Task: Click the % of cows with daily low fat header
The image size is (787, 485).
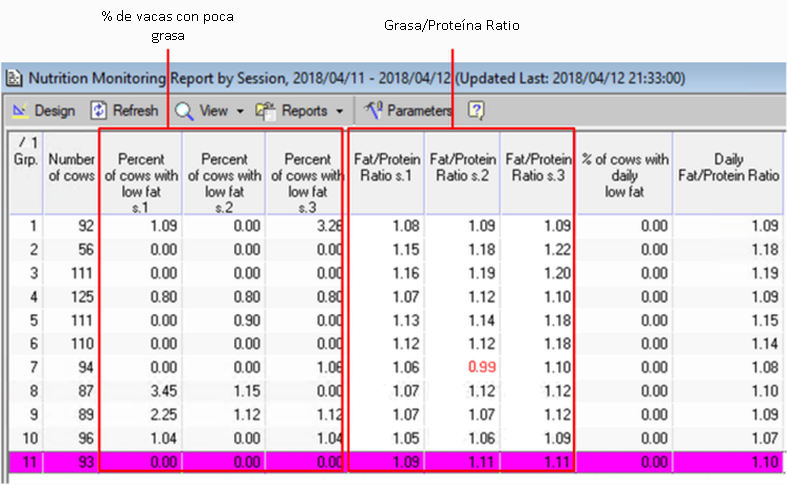Action: (625, 175)
